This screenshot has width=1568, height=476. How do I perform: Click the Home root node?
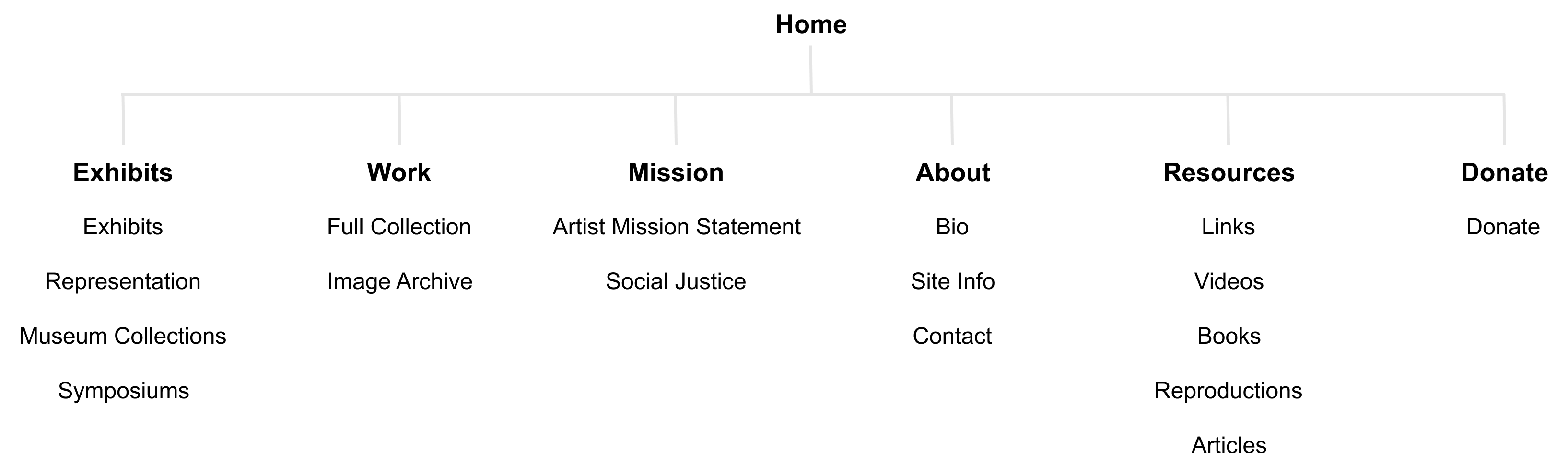click(811, 25)
